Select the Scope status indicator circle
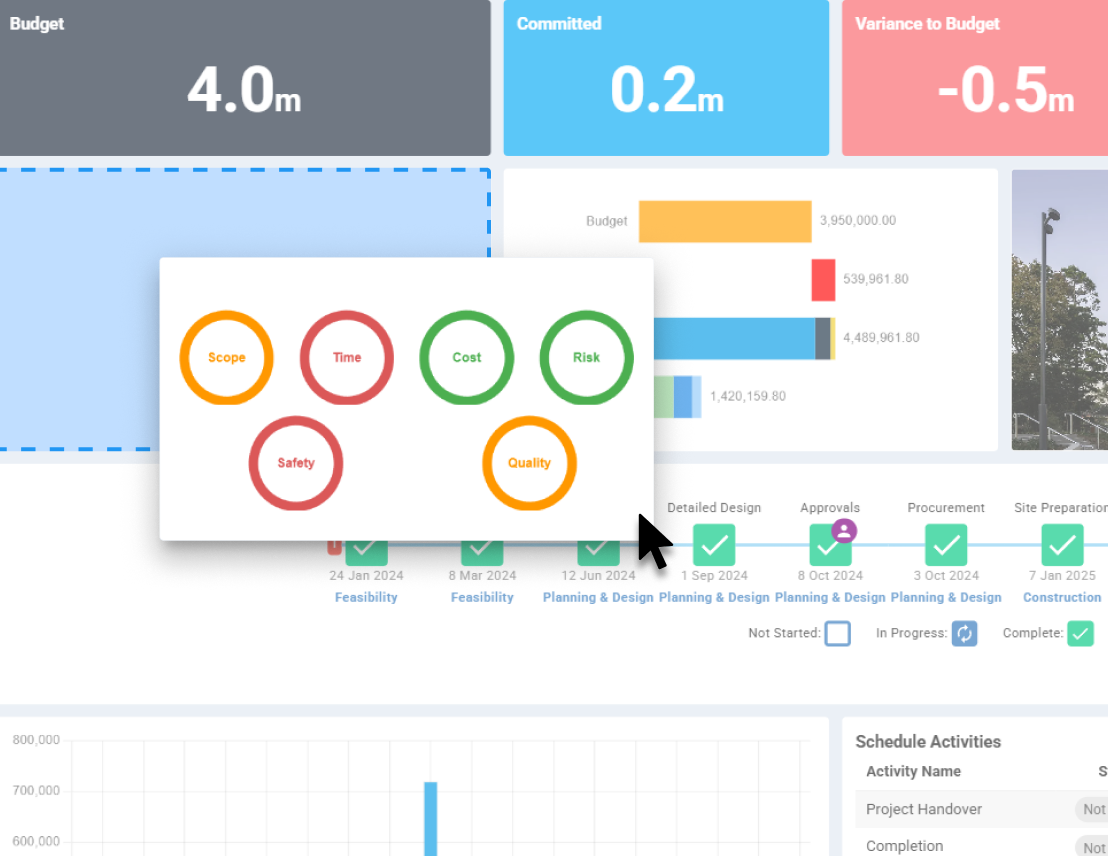This screenshot has height=856, width=1108. point(227,357)
